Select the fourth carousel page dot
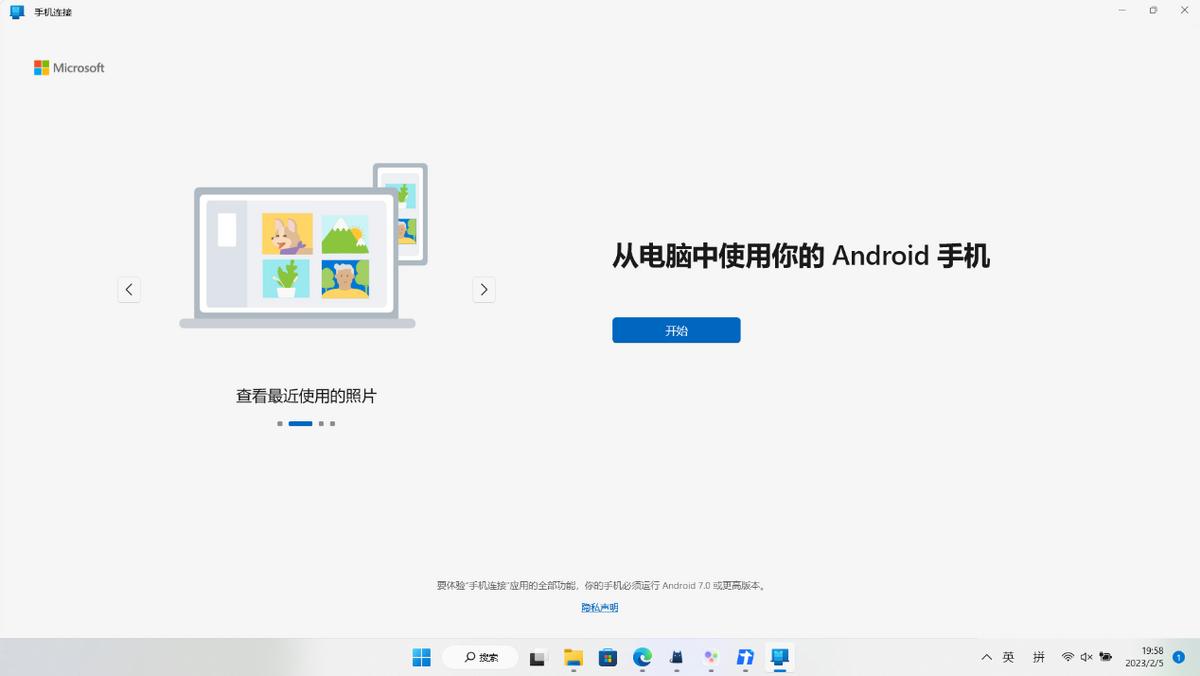1200x676 pixels. coord(333,424)
